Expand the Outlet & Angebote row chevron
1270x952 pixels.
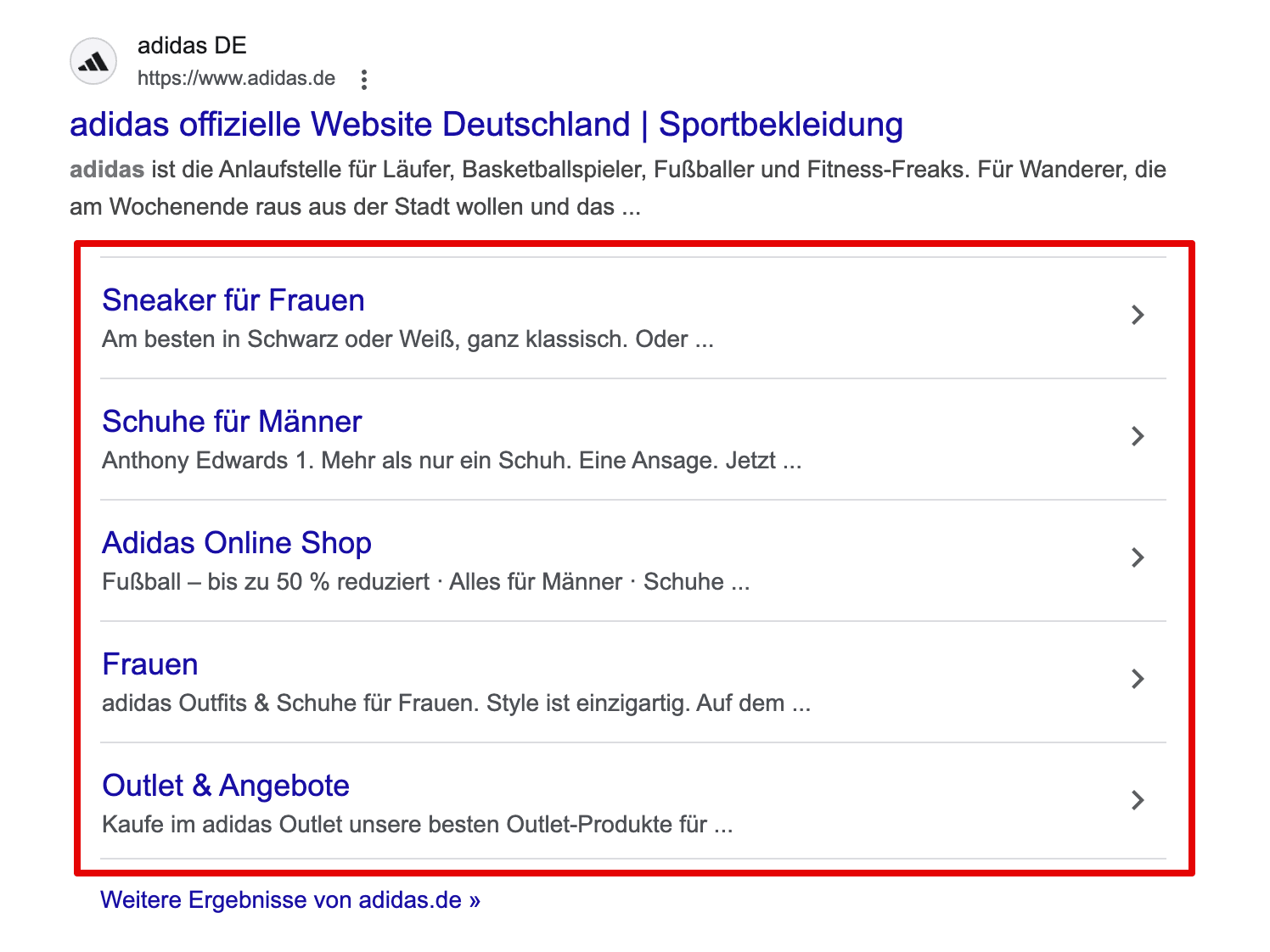point(1138,800)
